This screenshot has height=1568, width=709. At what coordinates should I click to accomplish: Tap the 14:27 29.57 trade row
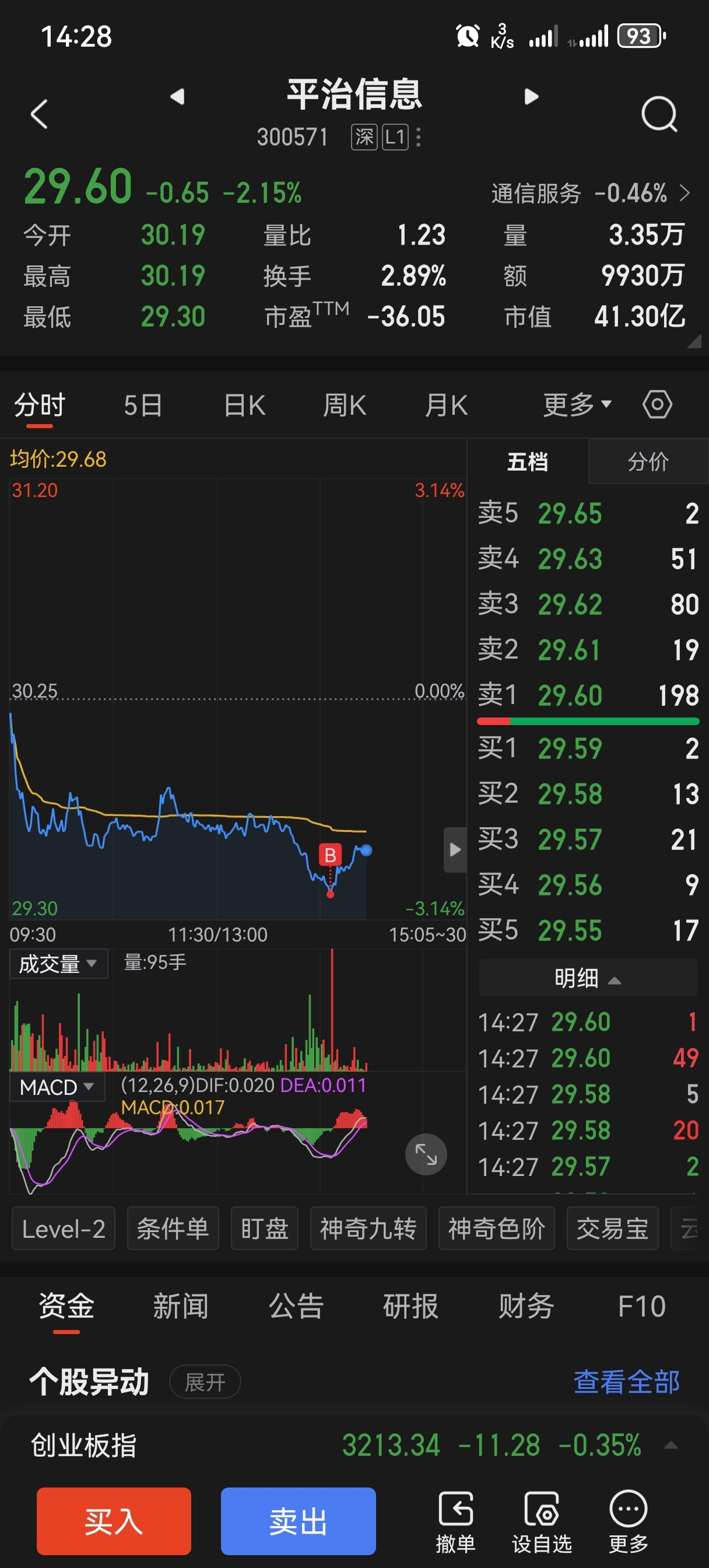point(588,1166)
